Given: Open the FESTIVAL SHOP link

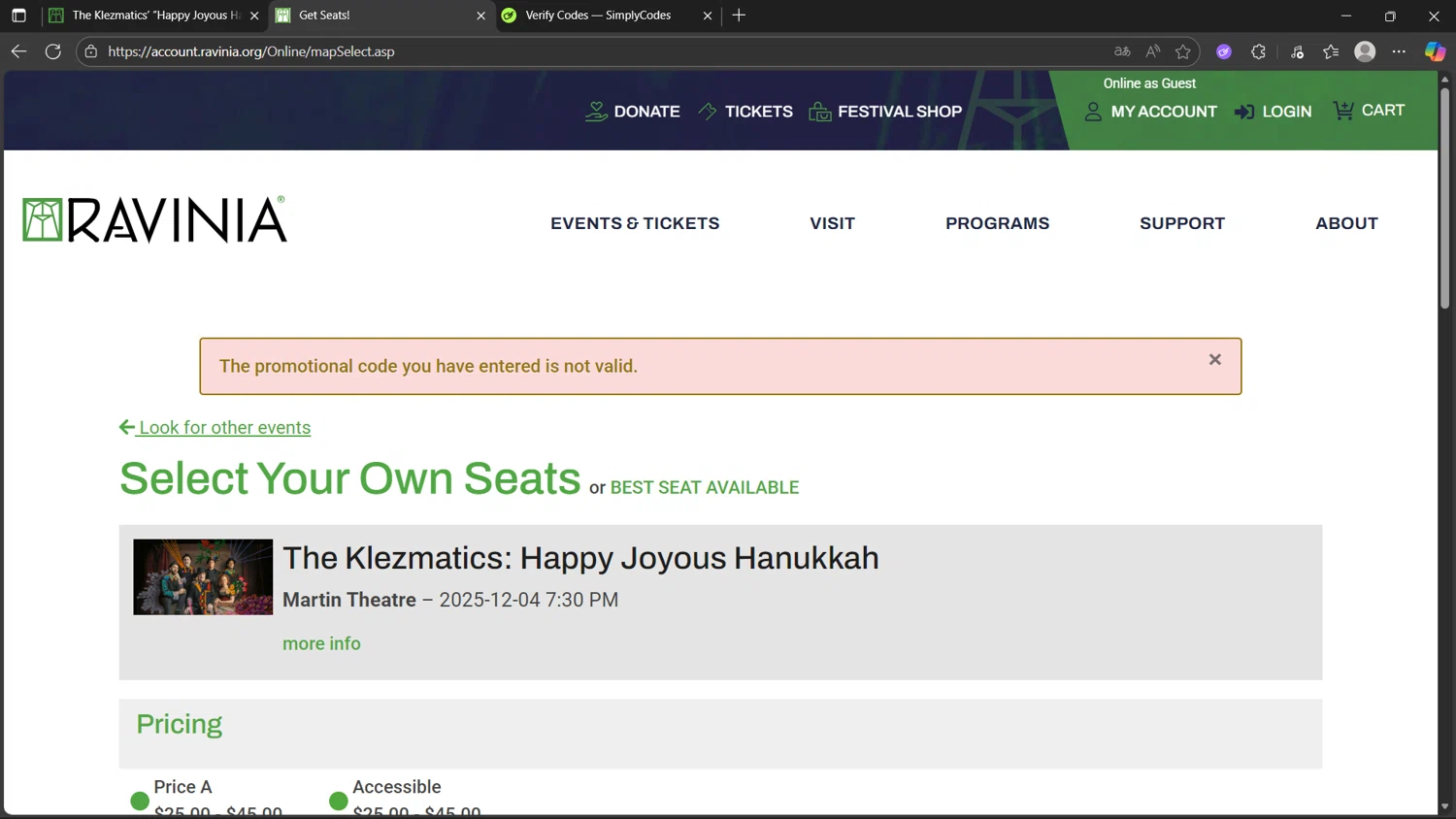Looking at the screenshot, I should [885, 112].
